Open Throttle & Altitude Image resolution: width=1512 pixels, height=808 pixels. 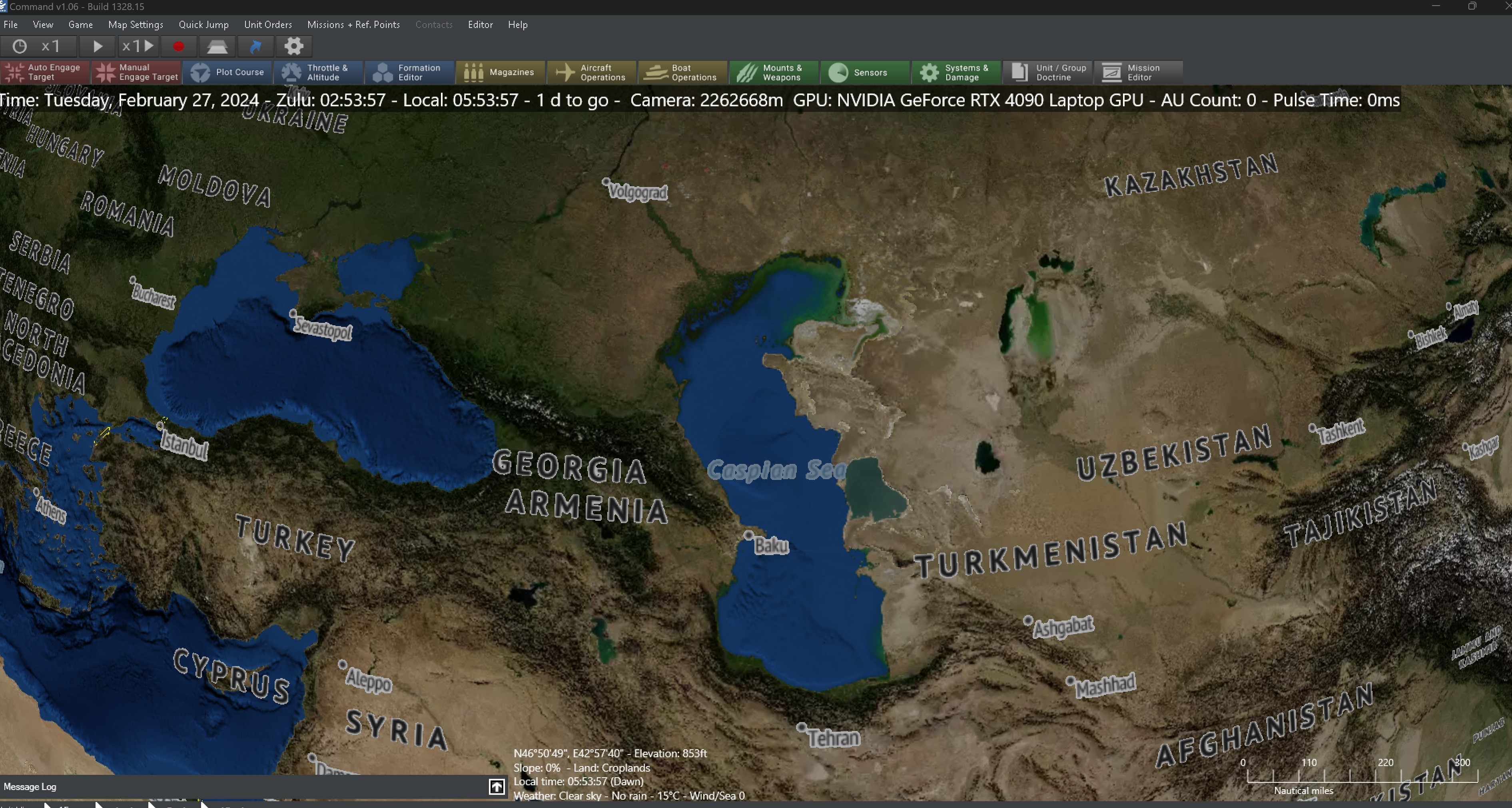(x=319, y=73)
